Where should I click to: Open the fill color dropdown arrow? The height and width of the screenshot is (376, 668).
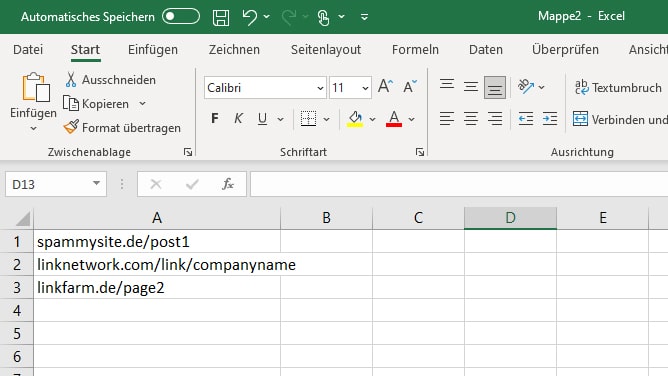tap(372, 119)
